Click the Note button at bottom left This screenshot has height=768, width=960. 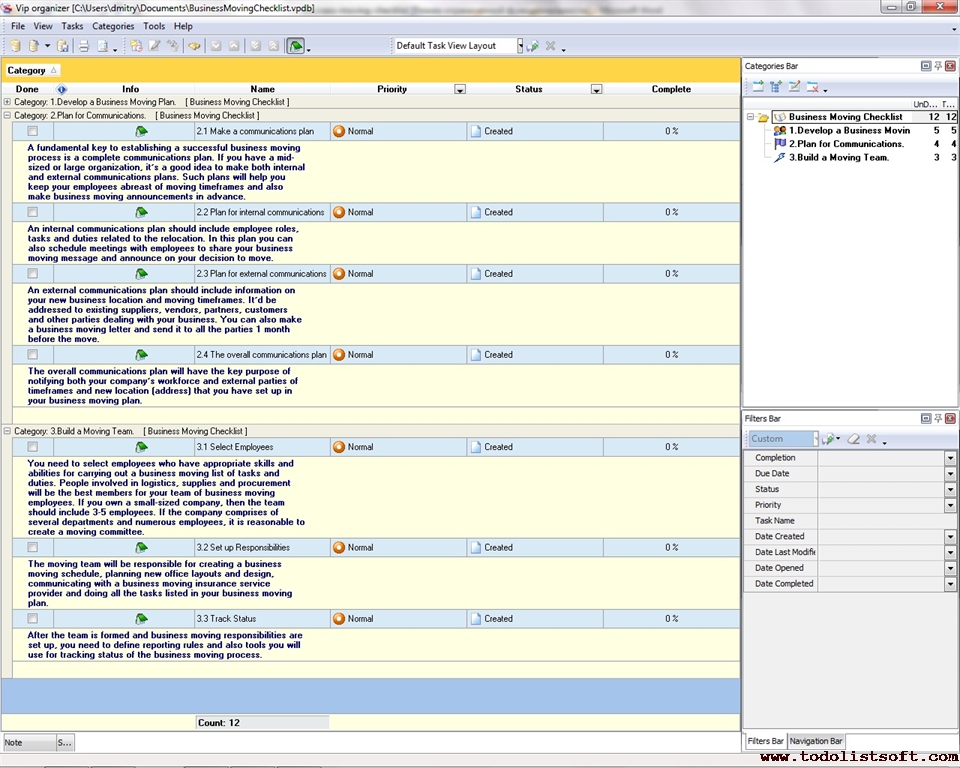click(x=27, y=743)
